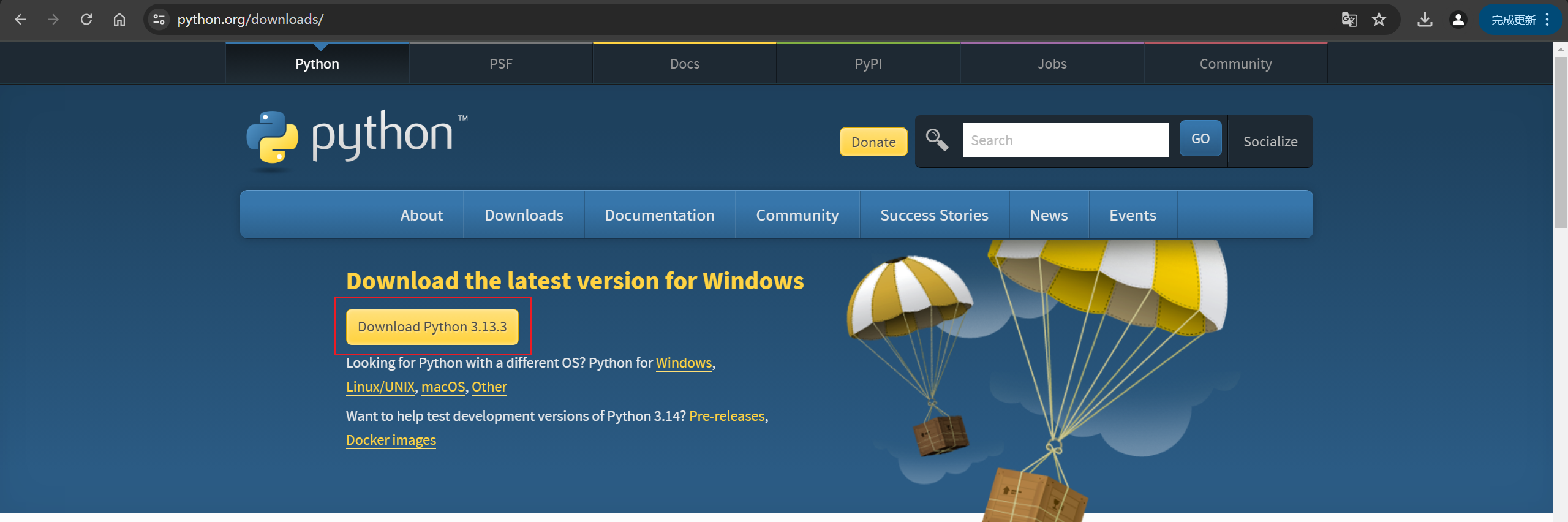1568x522 pixels.
Task: Click the scrollbar up arrow
Action: click(x=1561, y=49)
